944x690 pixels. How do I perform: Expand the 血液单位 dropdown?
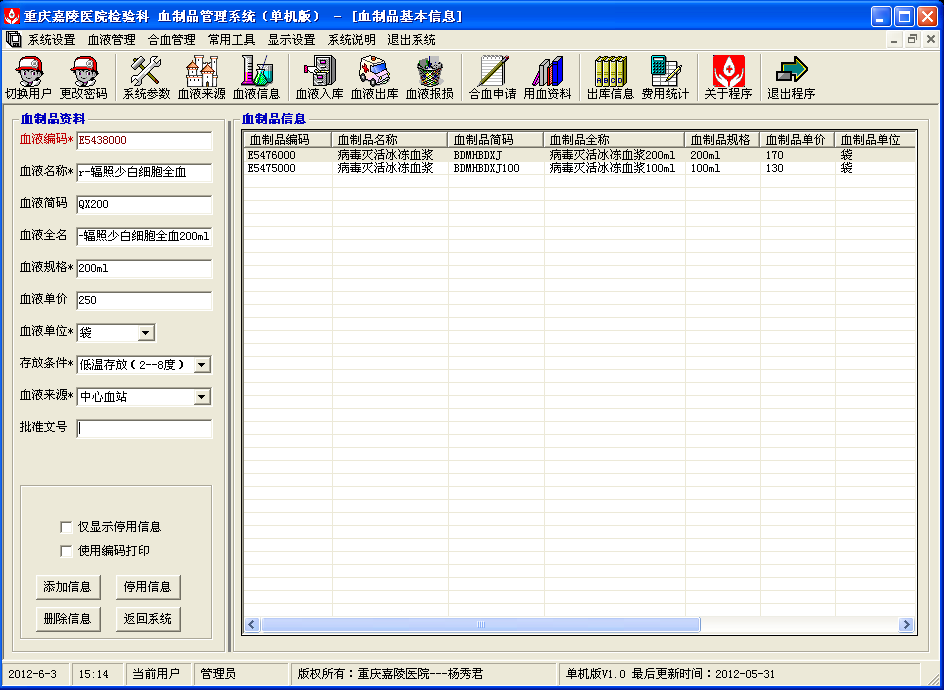point(146,332)
